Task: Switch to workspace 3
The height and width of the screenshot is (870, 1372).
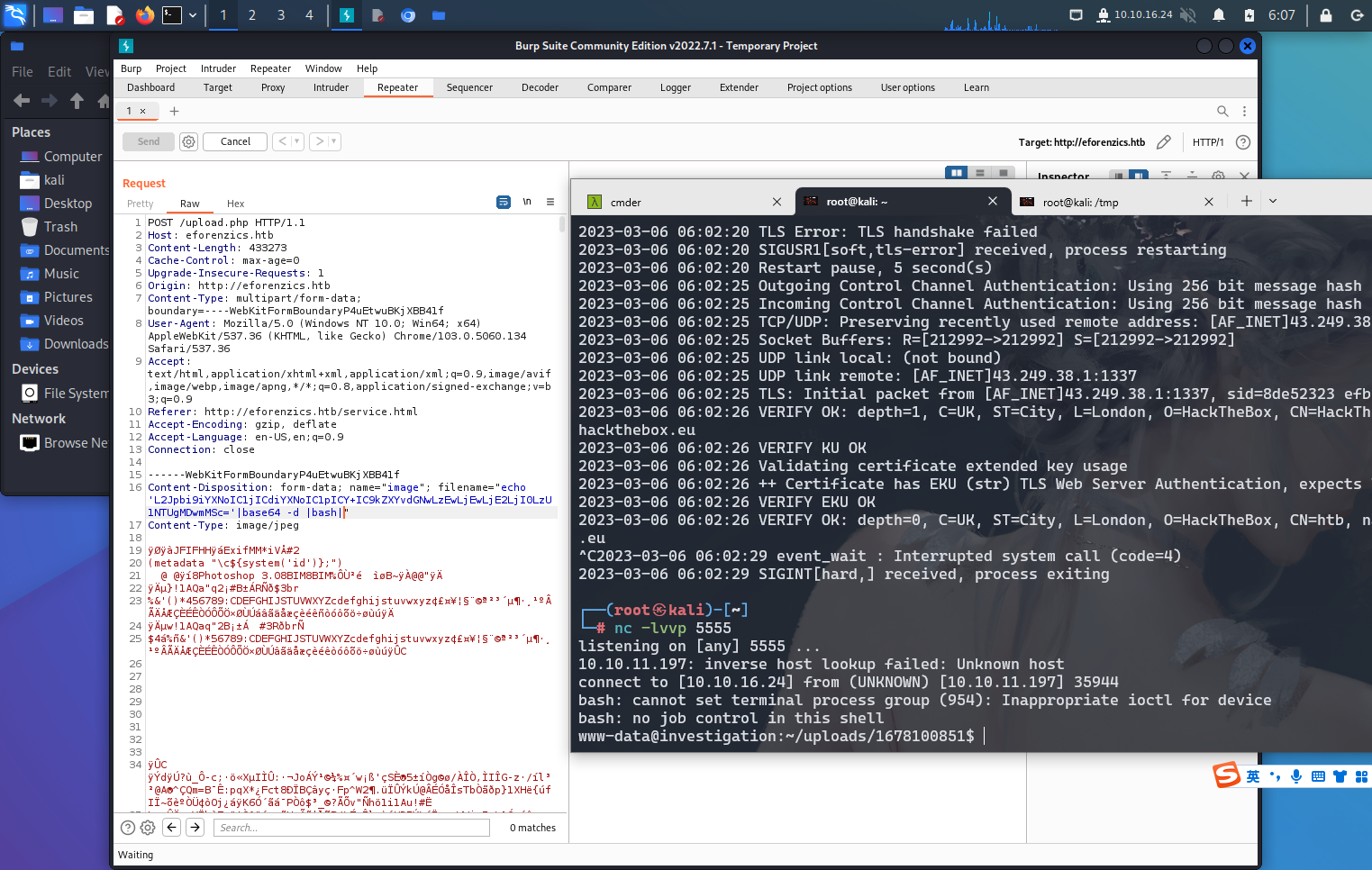Action: coord(281,15)
